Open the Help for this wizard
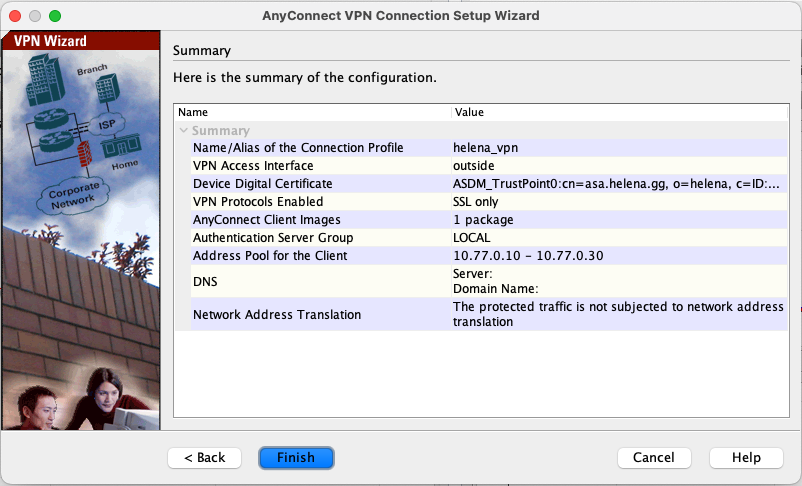This screenshot has height=486, width=802. click(x=745, y=458)
